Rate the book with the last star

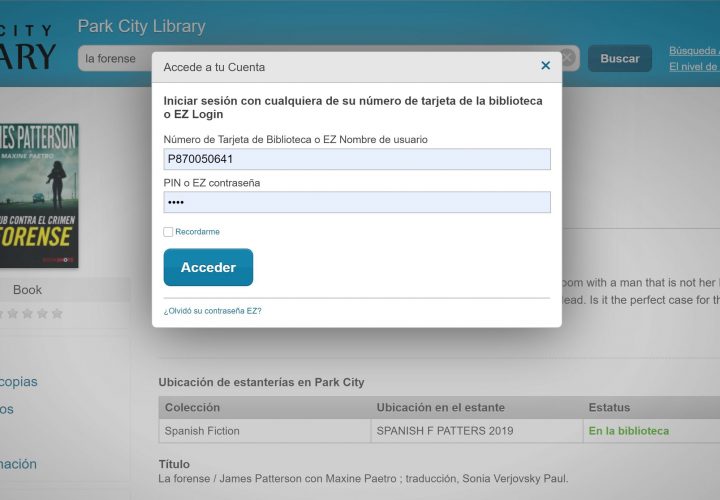(x=57, y=314)
